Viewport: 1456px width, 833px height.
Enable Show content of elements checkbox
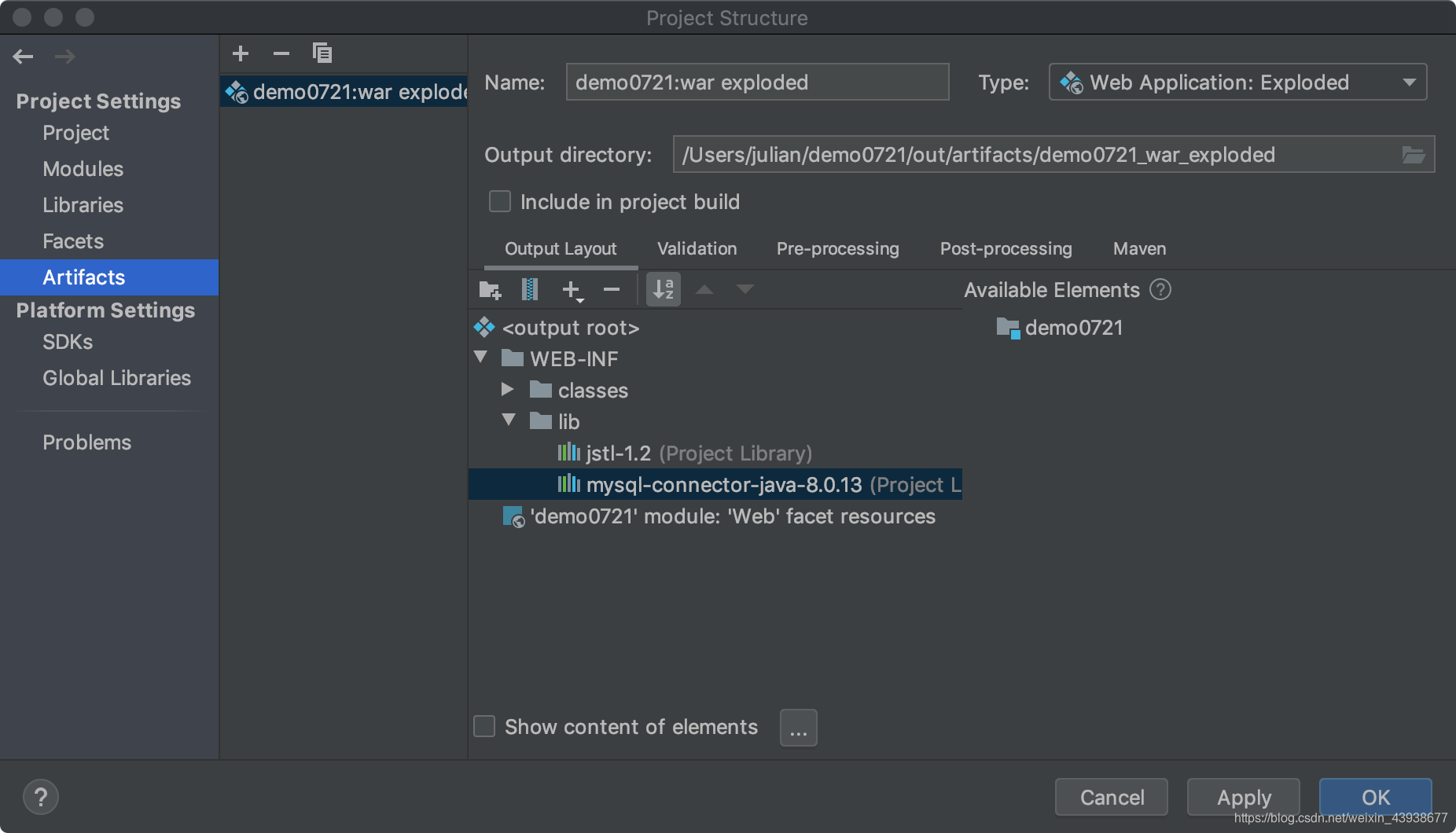click(x=484, y=726)
